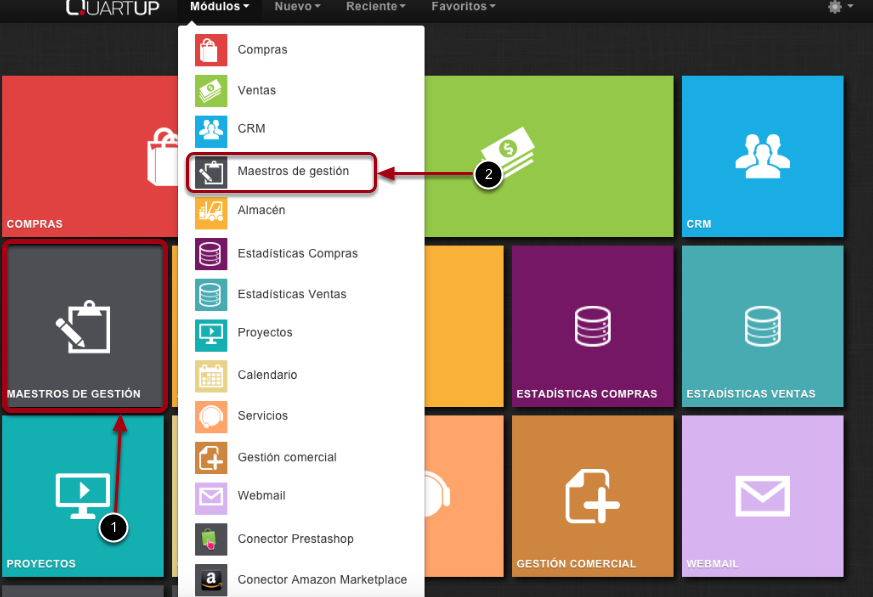Open the Reciente dropdown menu
The image size is (873, 597).
click(376, 7)
